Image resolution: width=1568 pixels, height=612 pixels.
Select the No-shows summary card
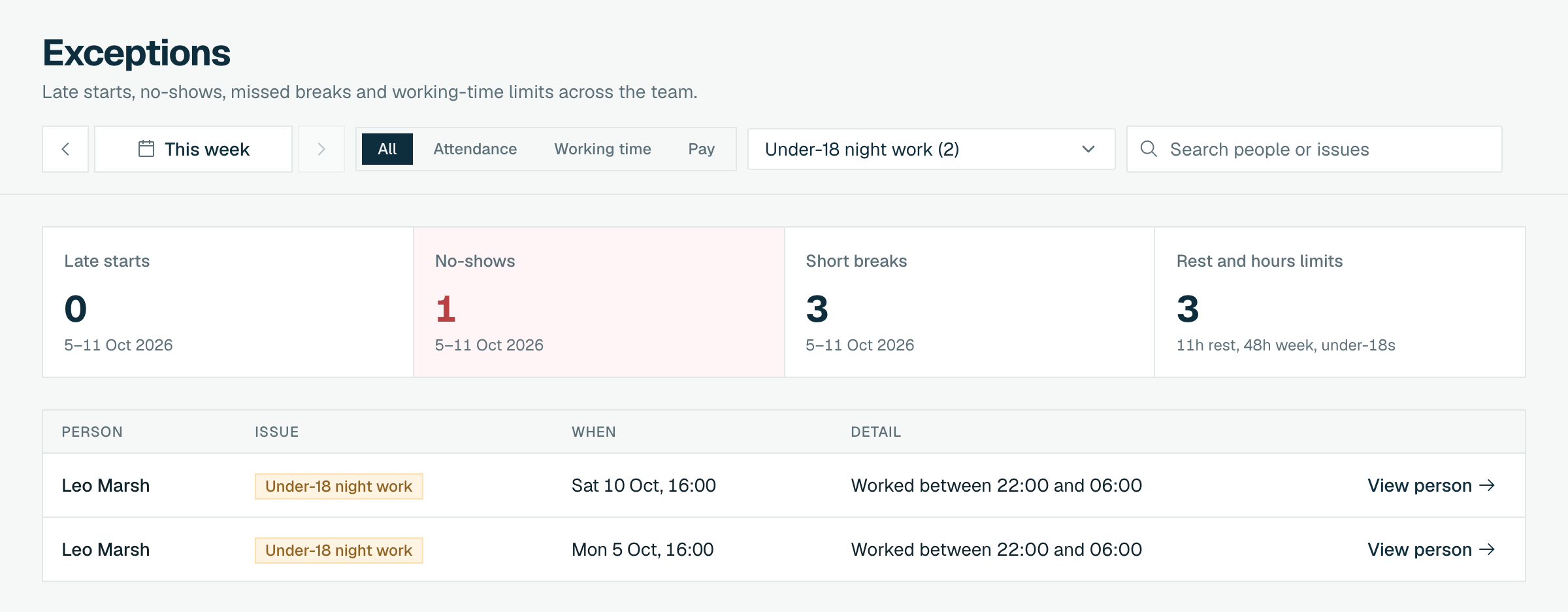(x=599, y=302)
